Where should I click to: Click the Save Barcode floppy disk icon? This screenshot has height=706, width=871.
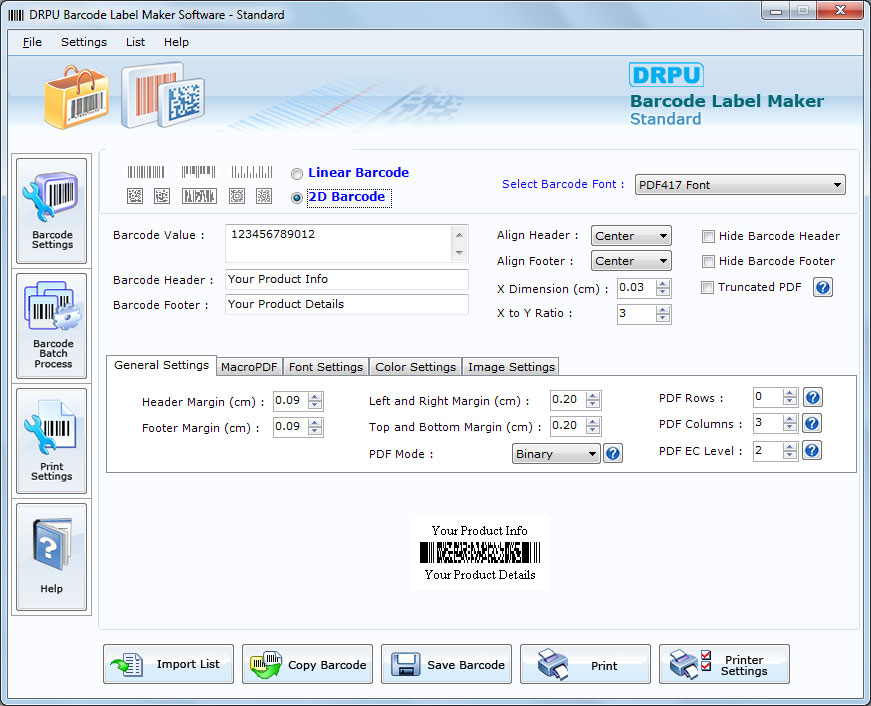pyautogui.click(x=406, y=664)
